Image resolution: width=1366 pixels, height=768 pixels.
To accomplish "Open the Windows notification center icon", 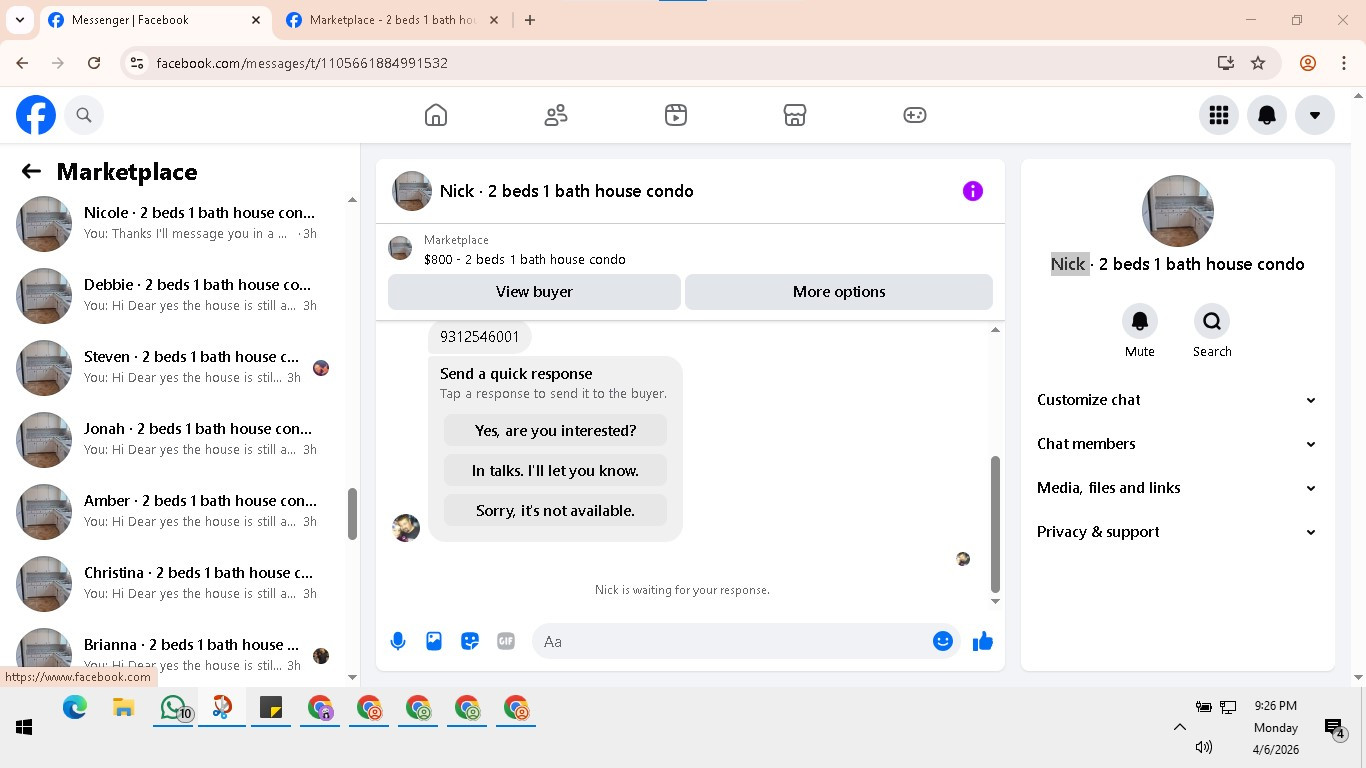I will pos(1334,728).
